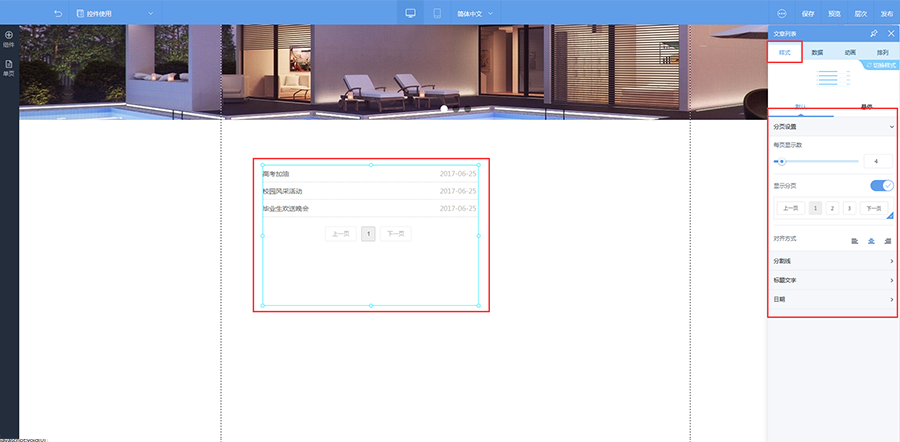Click the 保存 save button
Screen dimensions: 900x442
808,13
